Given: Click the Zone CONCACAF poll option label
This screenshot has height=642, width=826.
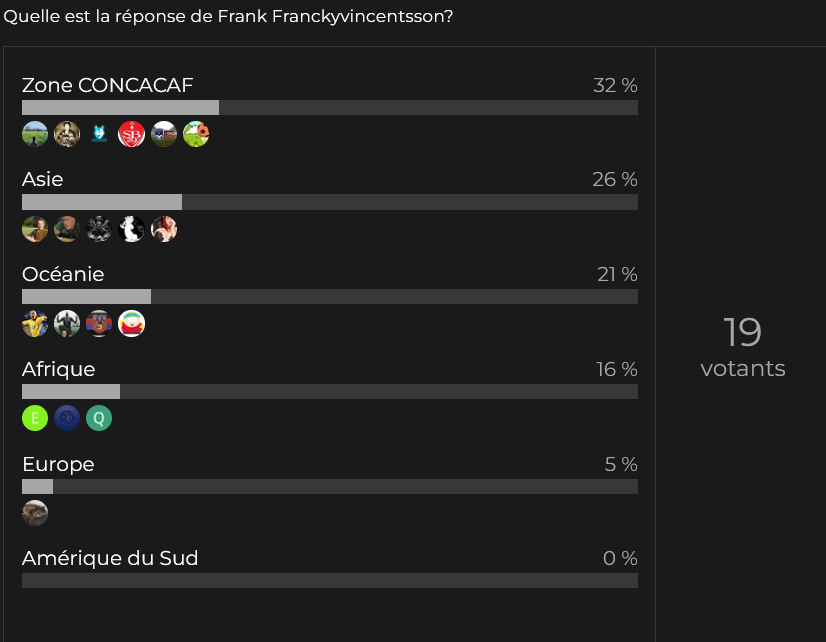Looking at the screenshot, I should [x=107, y=85].
